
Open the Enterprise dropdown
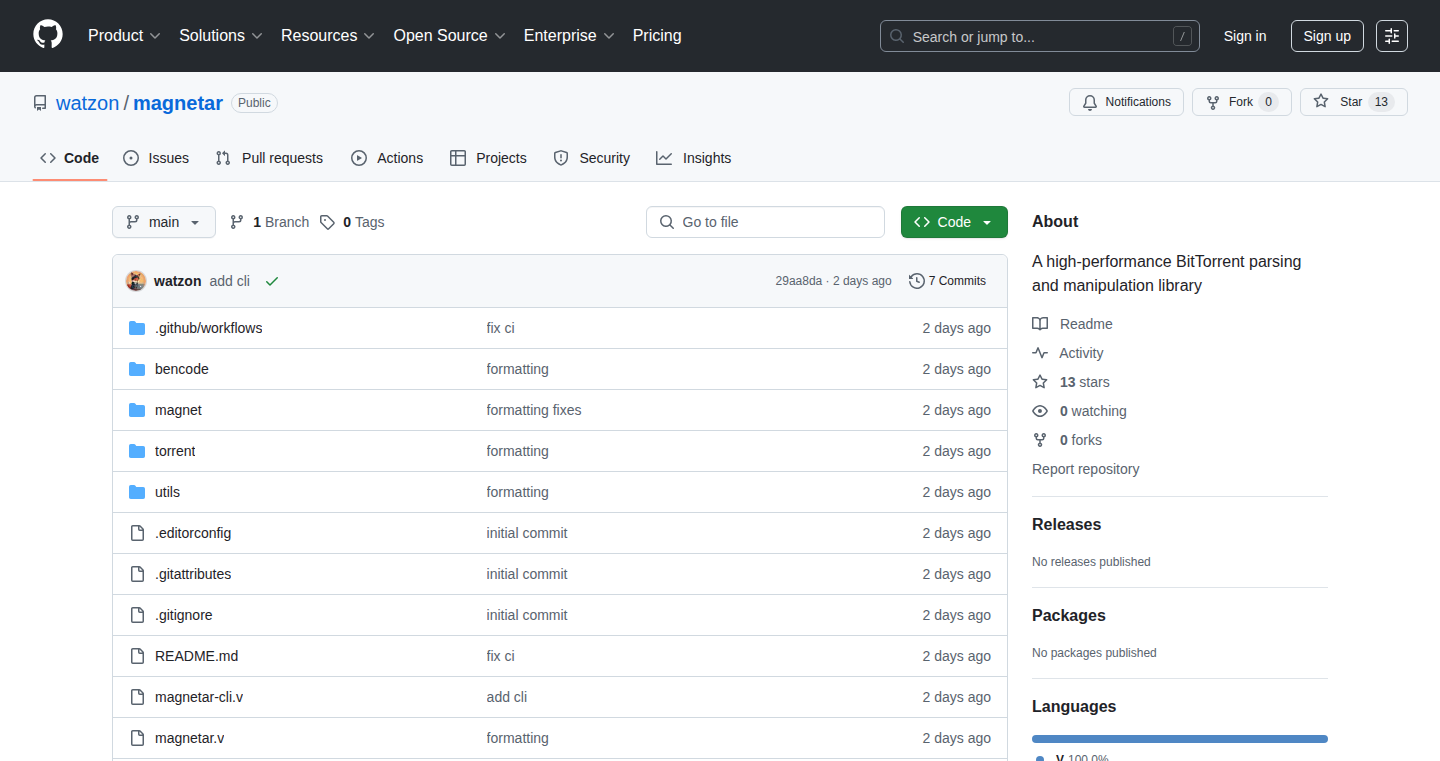[x=569, y=35]
